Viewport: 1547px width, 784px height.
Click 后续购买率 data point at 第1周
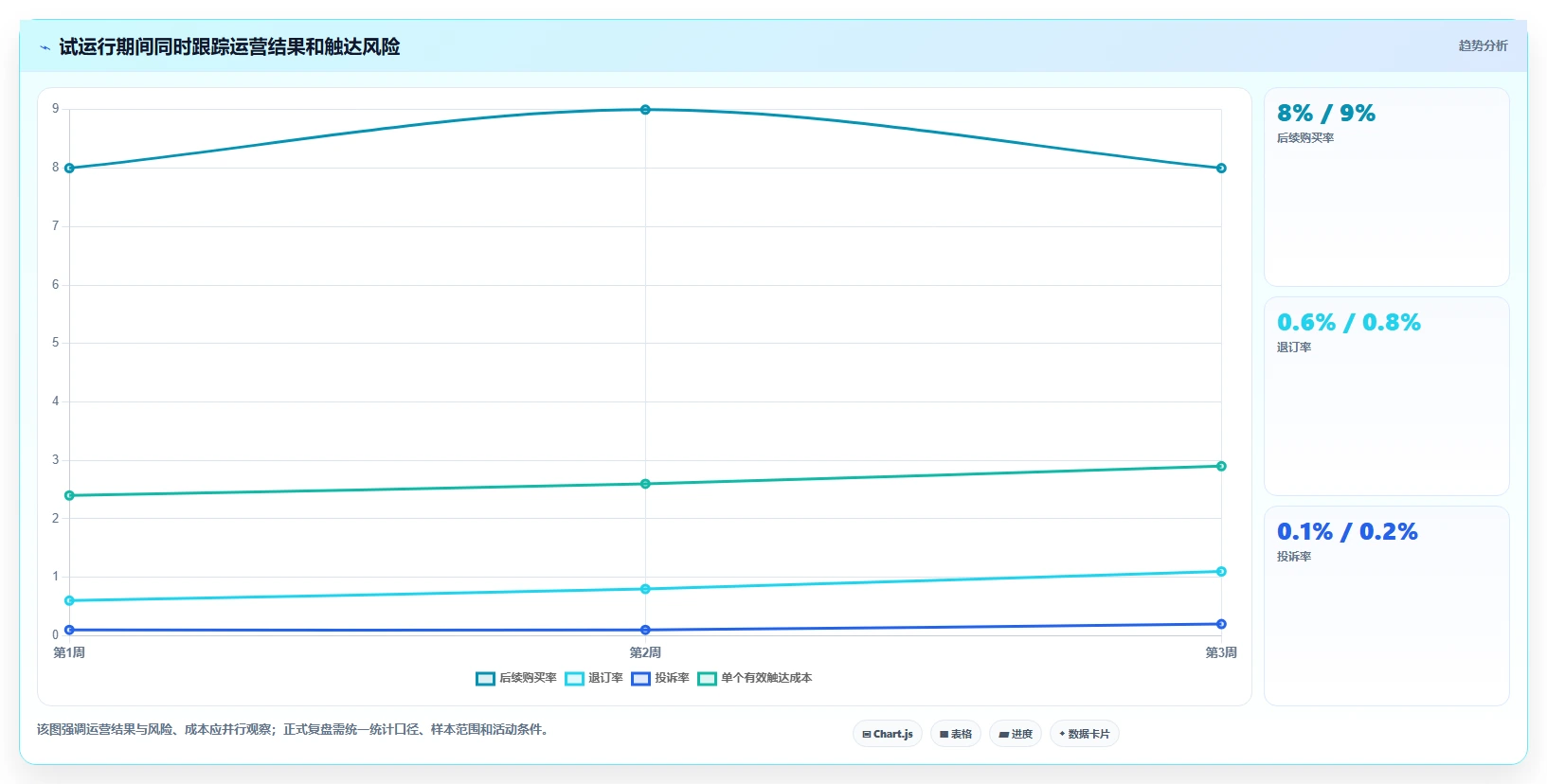coord(69,169)
